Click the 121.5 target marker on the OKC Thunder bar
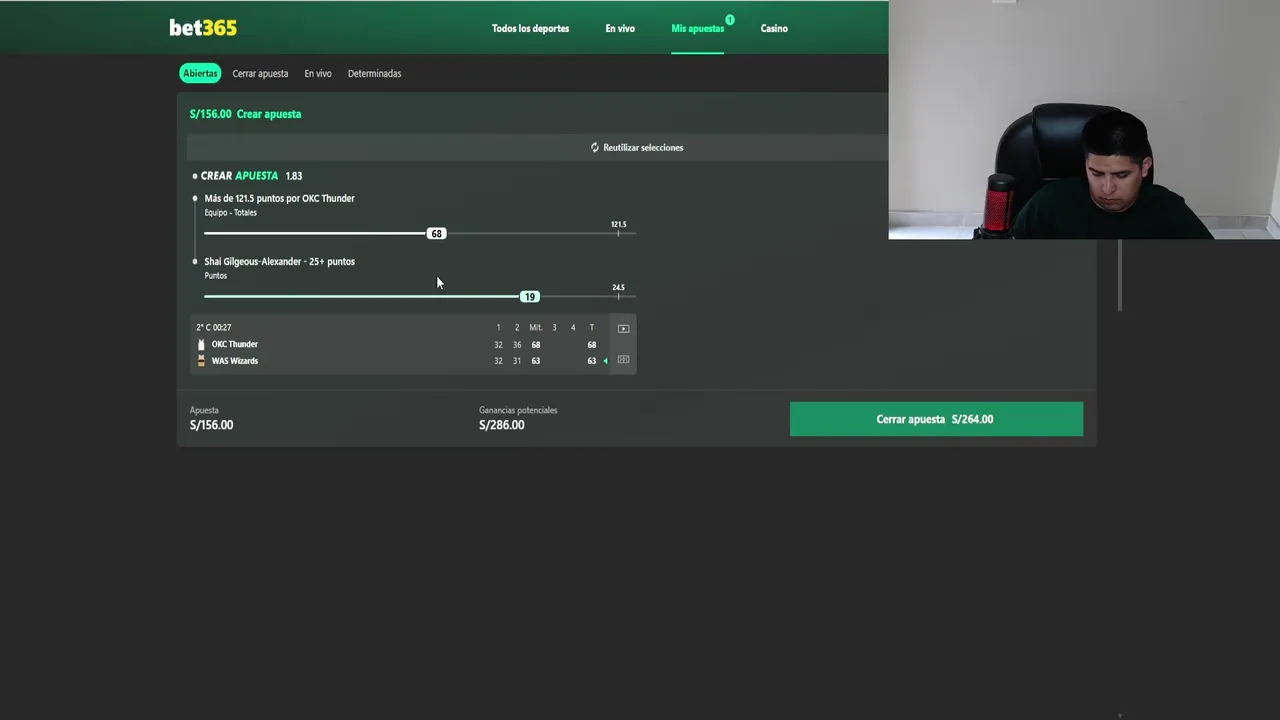 (618, 228)
